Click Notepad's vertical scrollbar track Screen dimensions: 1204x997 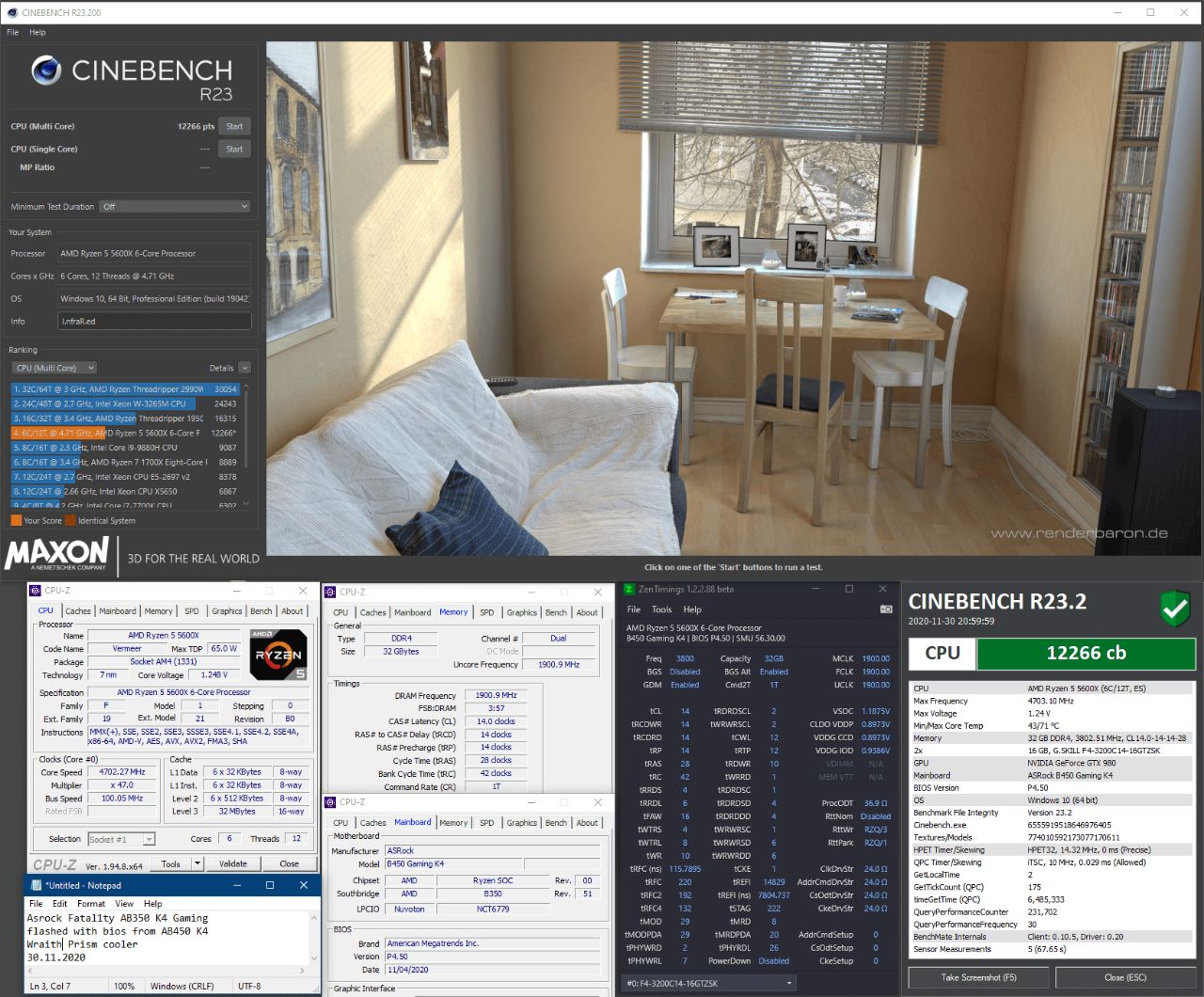[313, 938]
